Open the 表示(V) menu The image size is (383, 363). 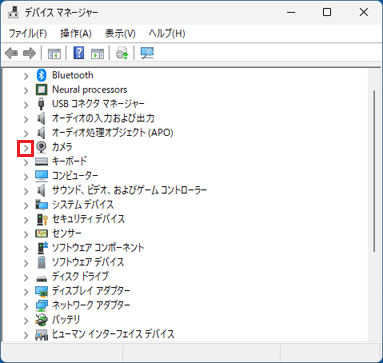point(120,33)
